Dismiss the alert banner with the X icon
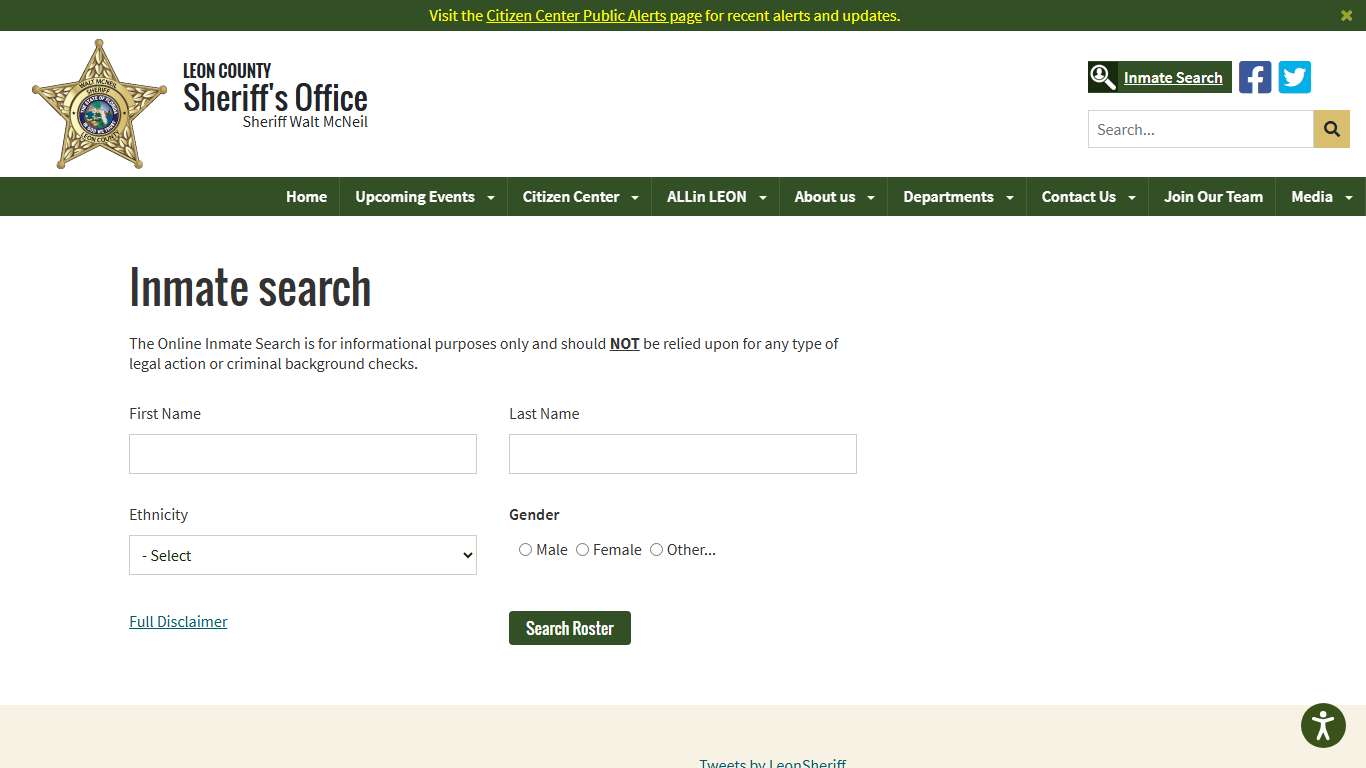The height and width of the screenshot is (768, 1366). (x=1346, y=15)
